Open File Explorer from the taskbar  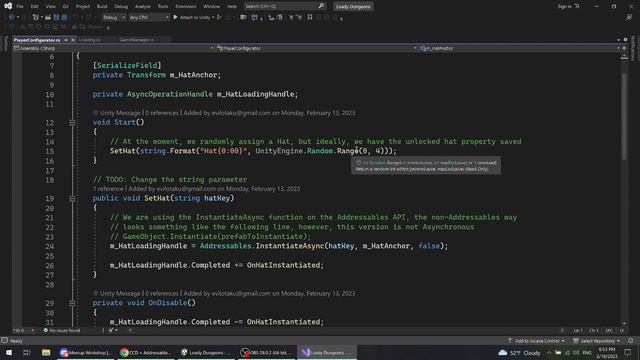click(46, 352)
